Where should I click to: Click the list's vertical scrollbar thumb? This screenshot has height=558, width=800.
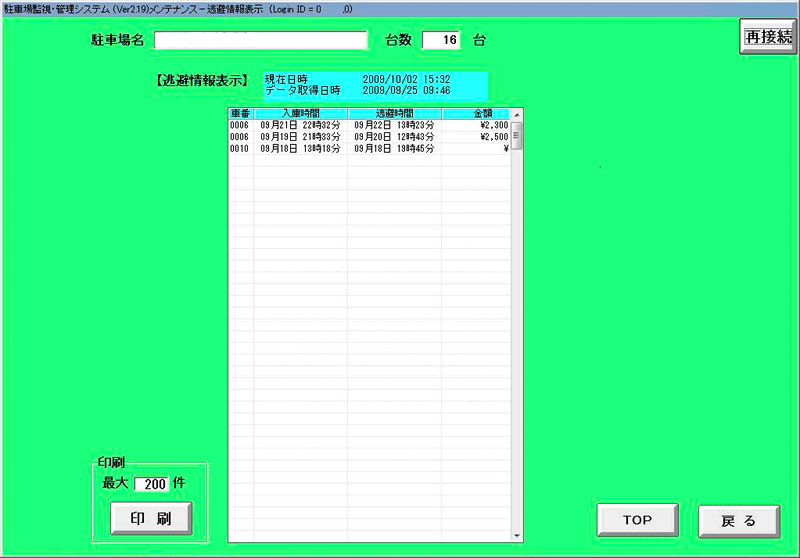coord(517,135)
